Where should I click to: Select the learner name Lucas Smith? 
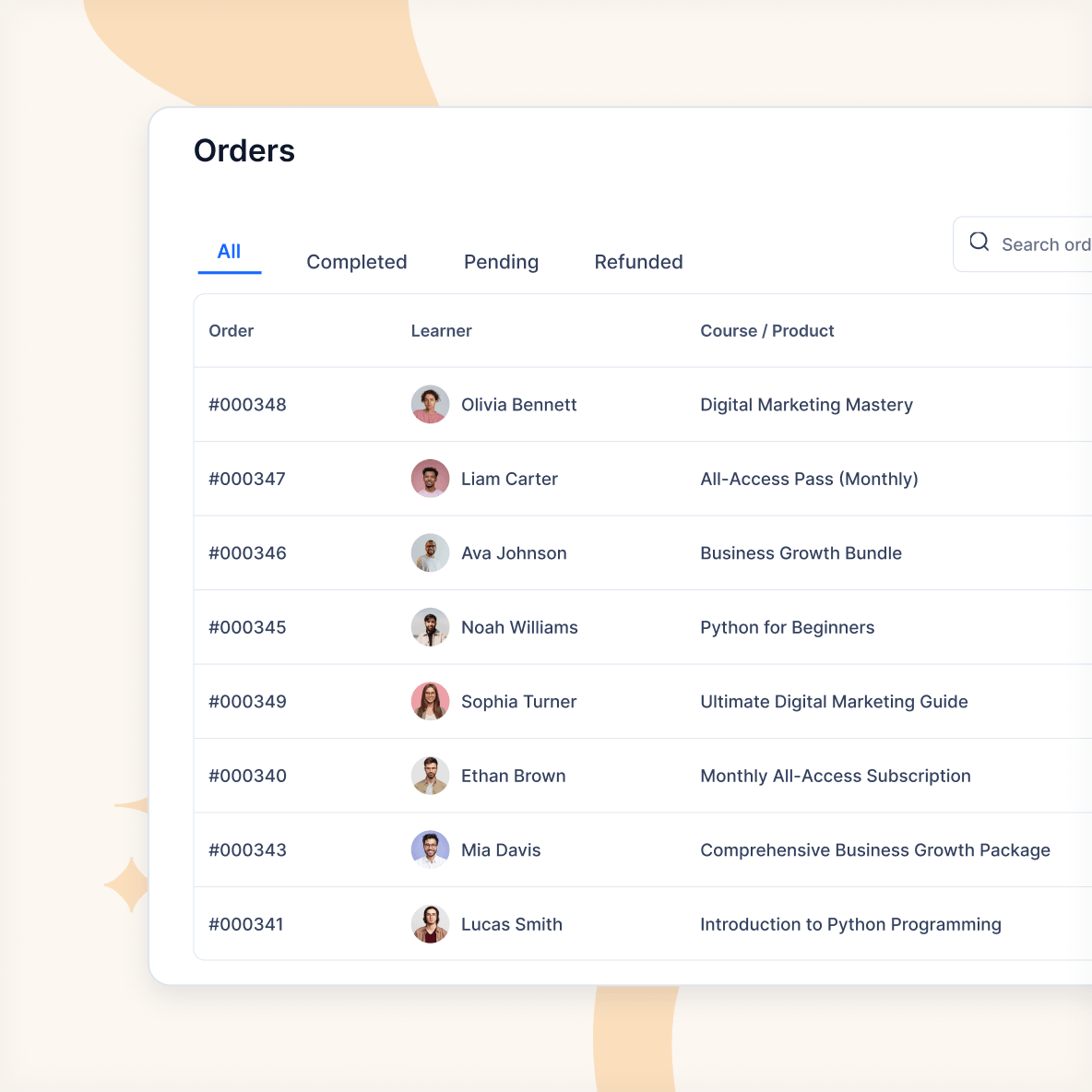click(x=512, y=924)
